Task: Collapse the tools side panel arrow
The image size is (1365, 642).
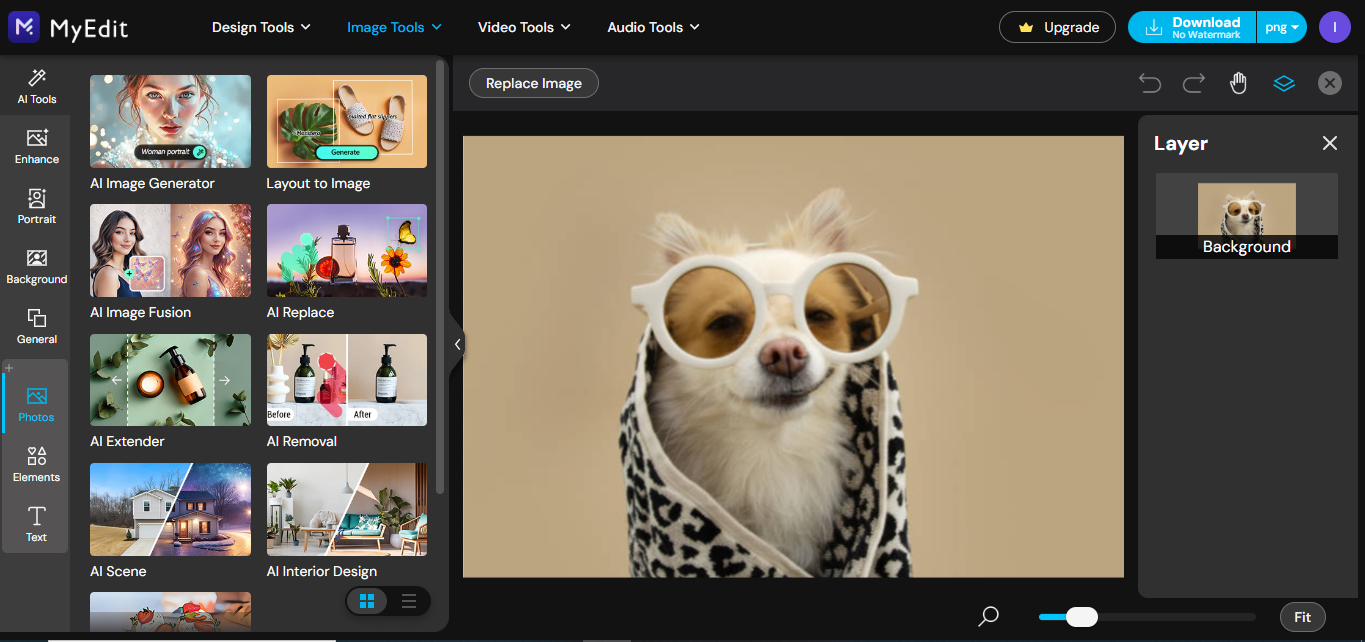Action: click(457, 344)
